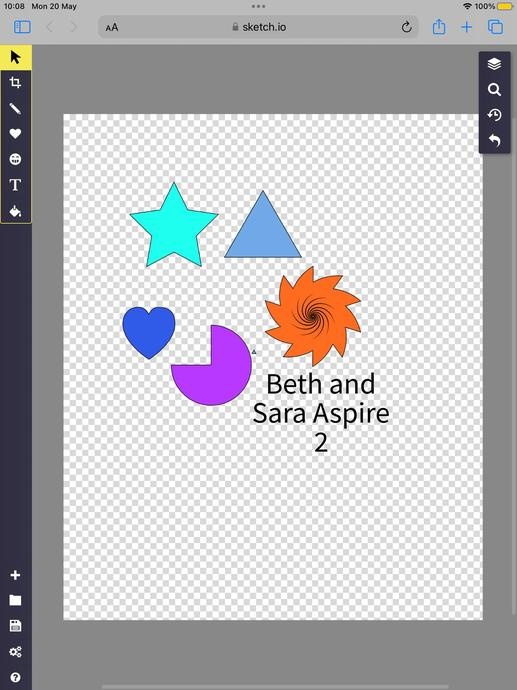
Task: Open the folder Import icon
Action: (15, 601)
